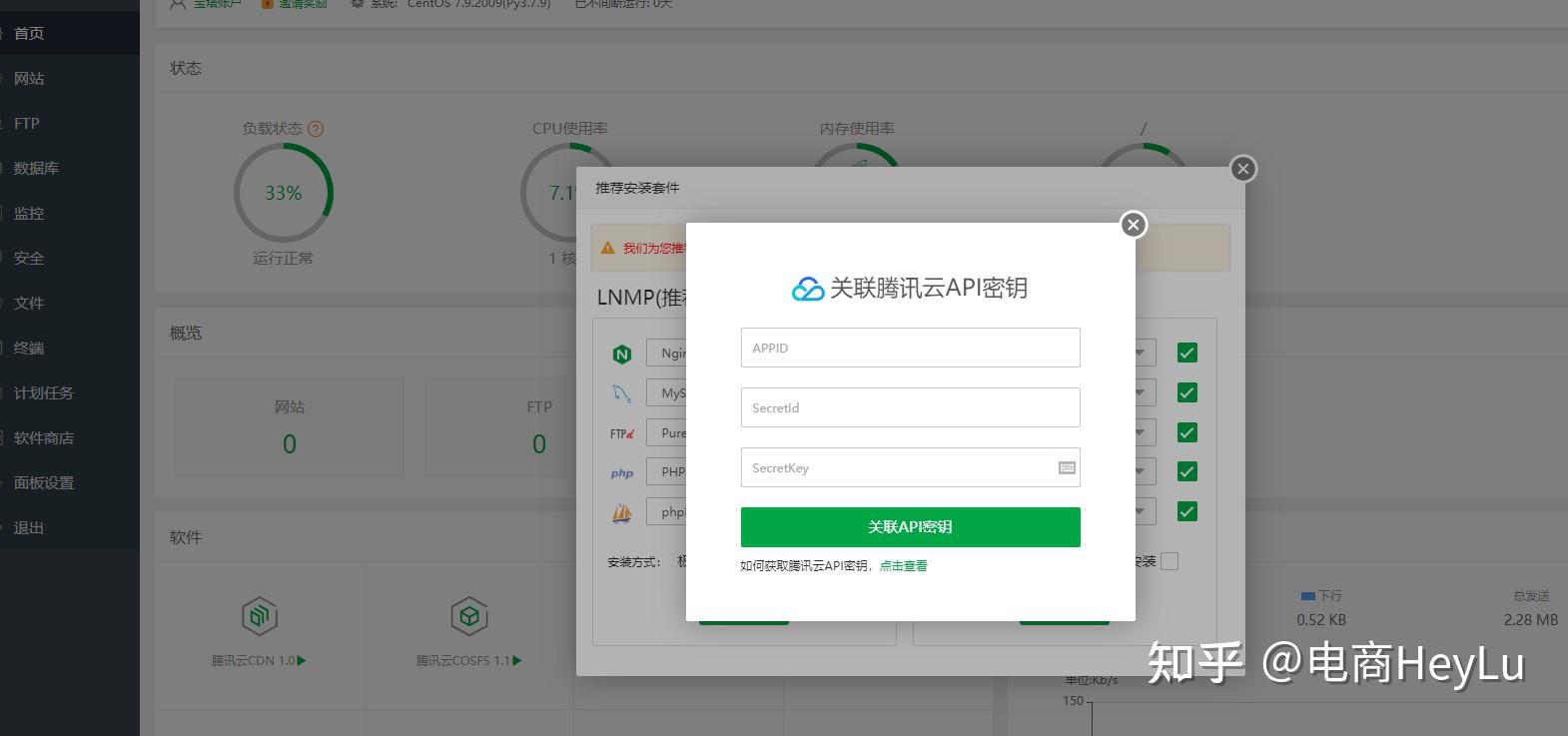This screenshot has width=1568, height=736.
Task: Click the 运行正常 status text
Action: click(x=283, y=258)
